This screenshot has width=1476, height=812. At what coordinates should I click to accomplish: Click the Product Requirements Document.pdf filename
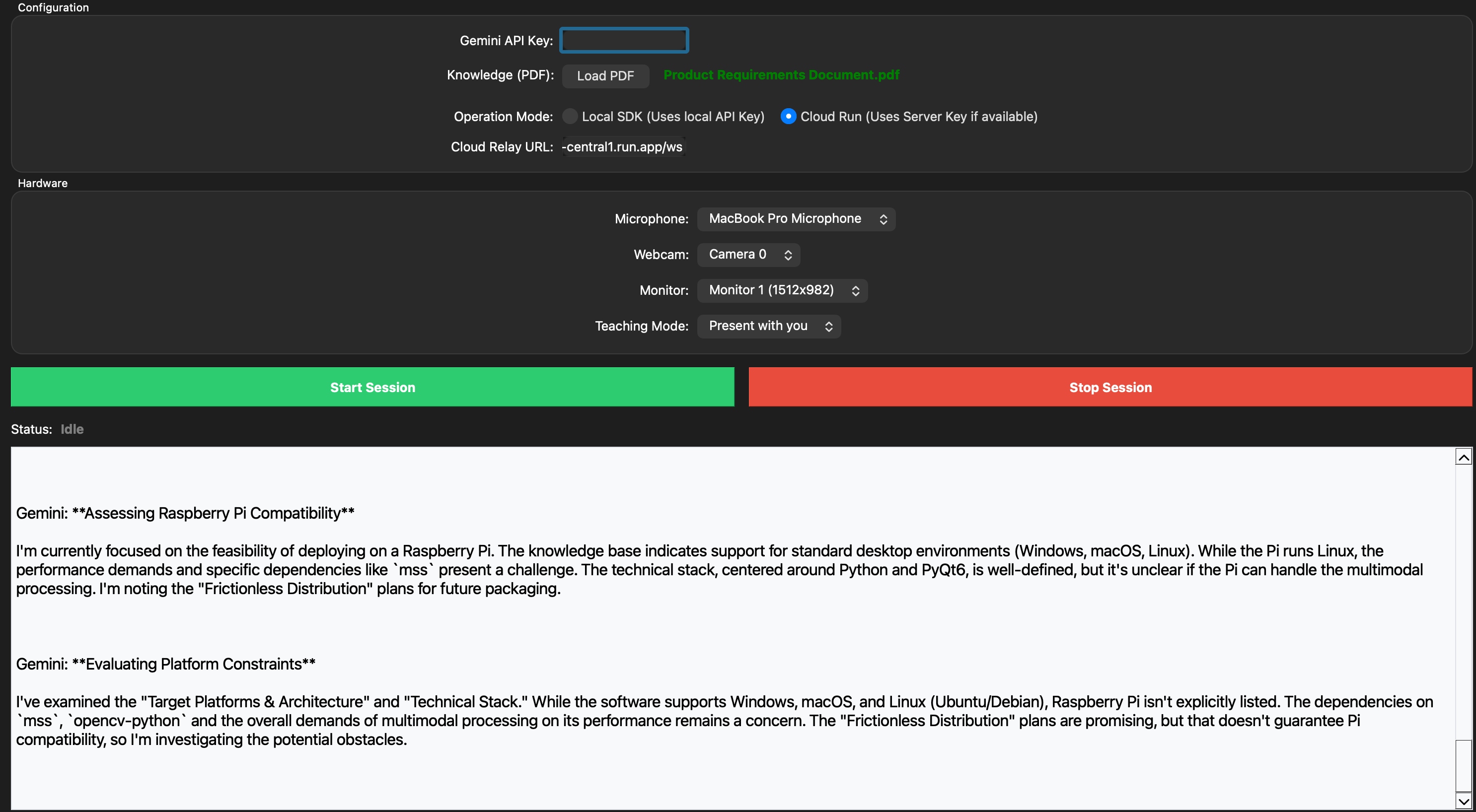(x=781, y=75)
